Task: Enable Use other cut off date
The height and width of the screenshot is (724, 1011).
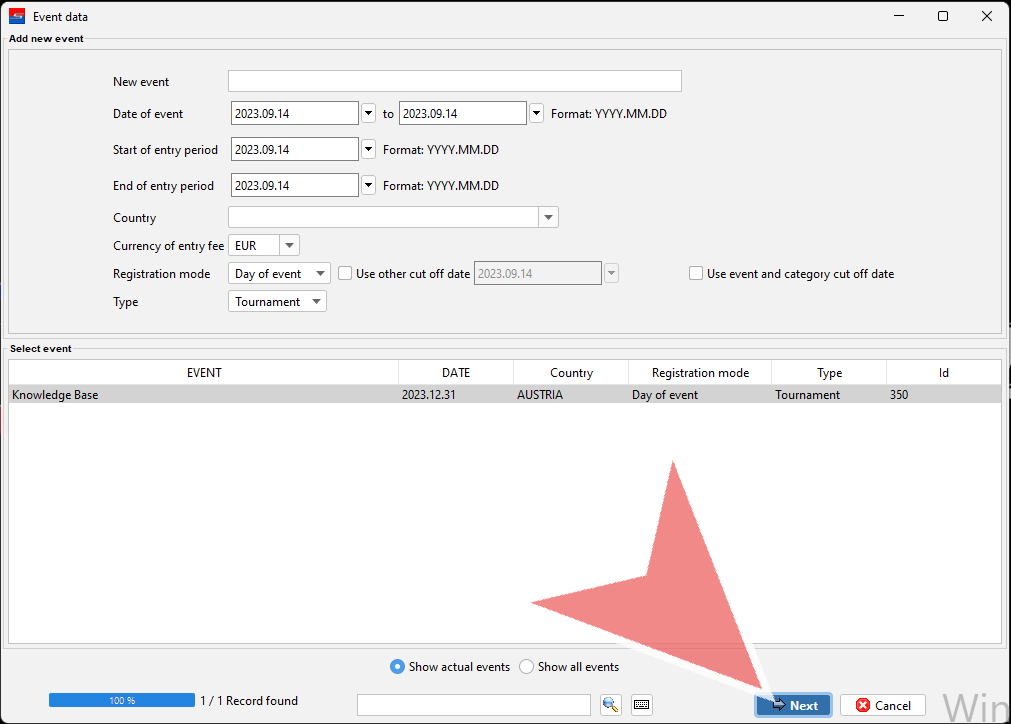Action: click(x=346, y=273)
